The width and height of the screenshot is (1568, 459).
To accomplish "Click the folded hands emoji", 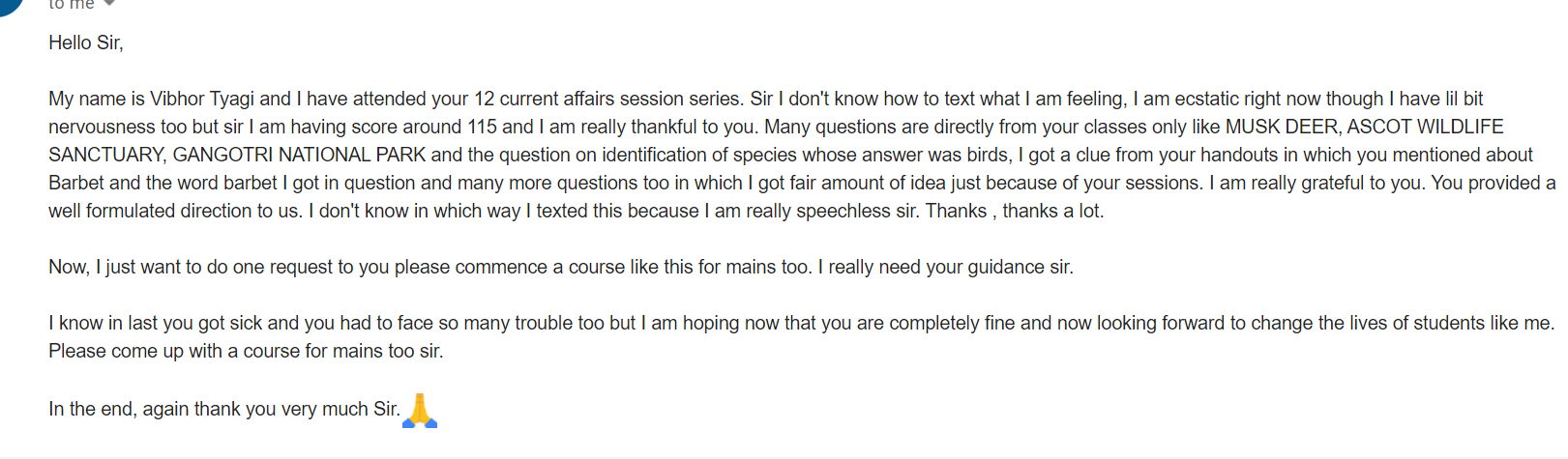I will (x=420, y=410).
